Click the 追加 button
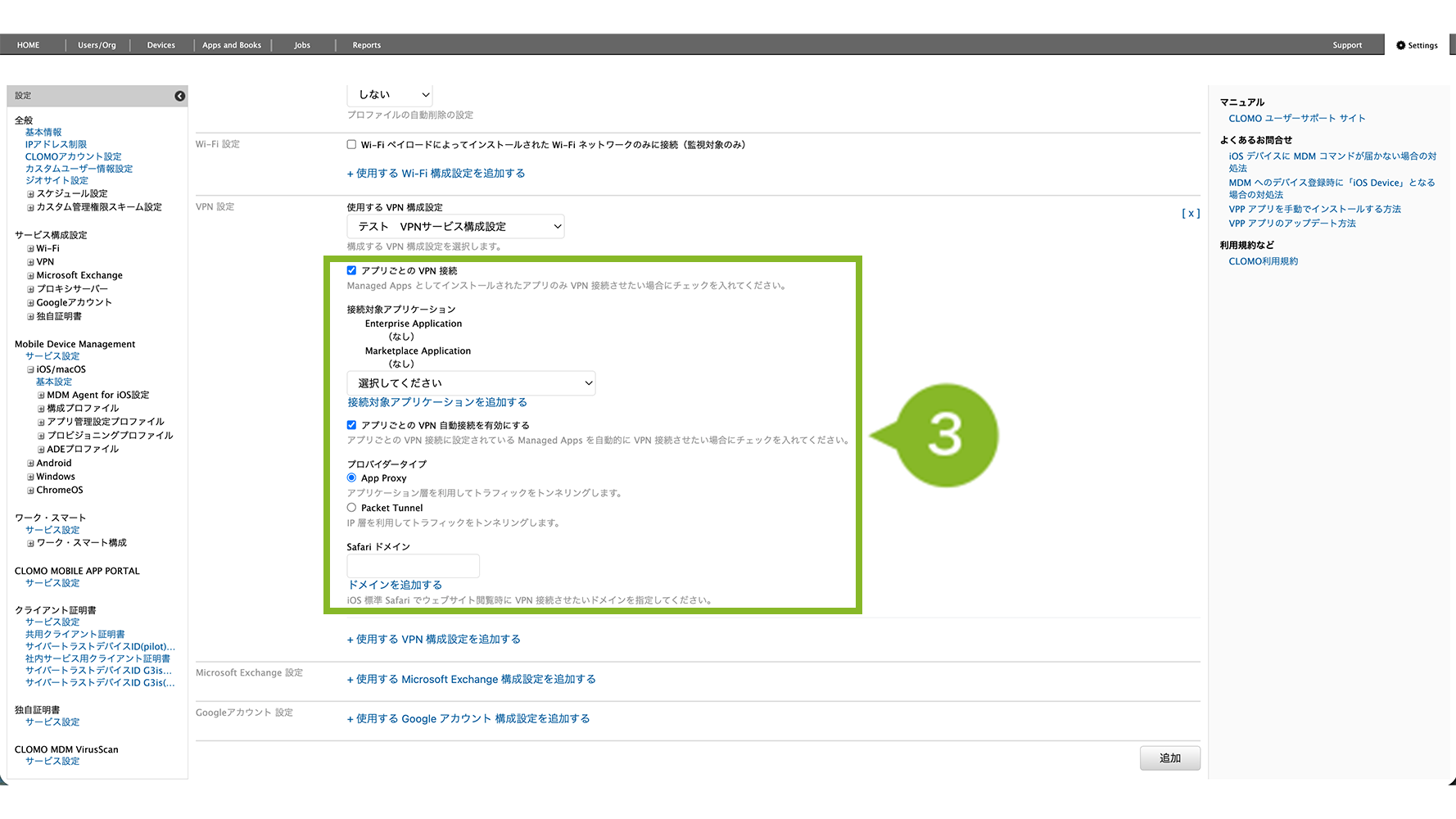Screen dimensions: 1456x819 pyautogui.click(x=1169, y=758)
